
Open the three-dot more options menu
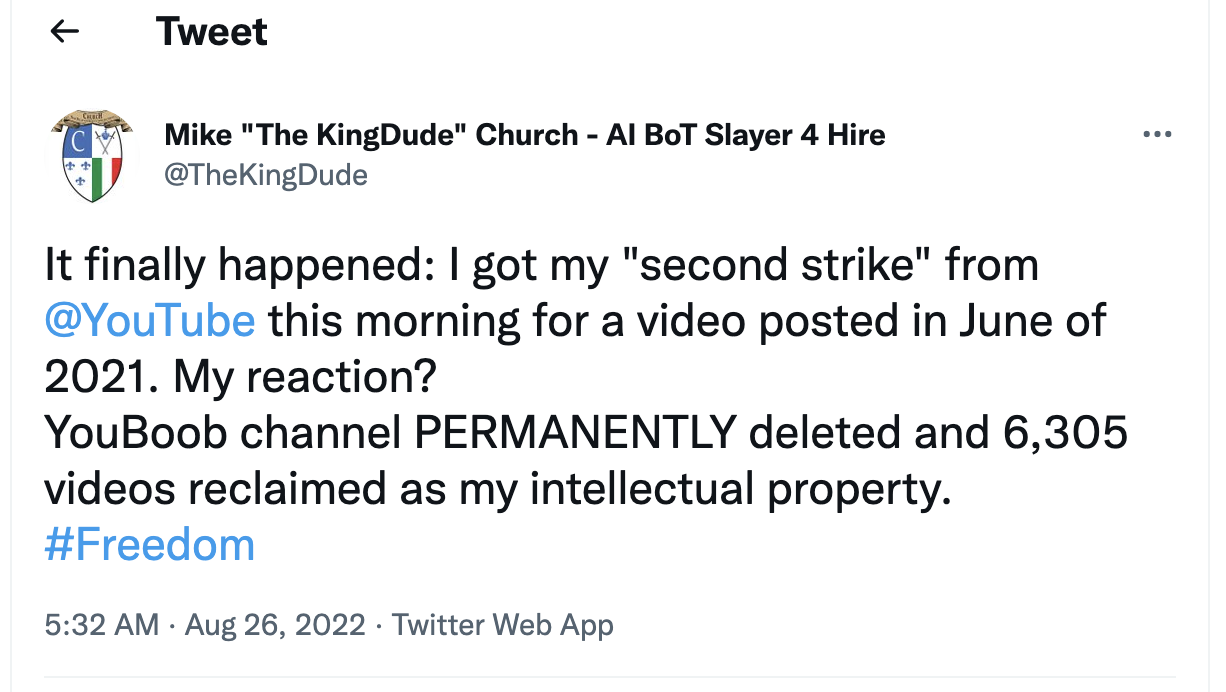tap(1156, 134)
